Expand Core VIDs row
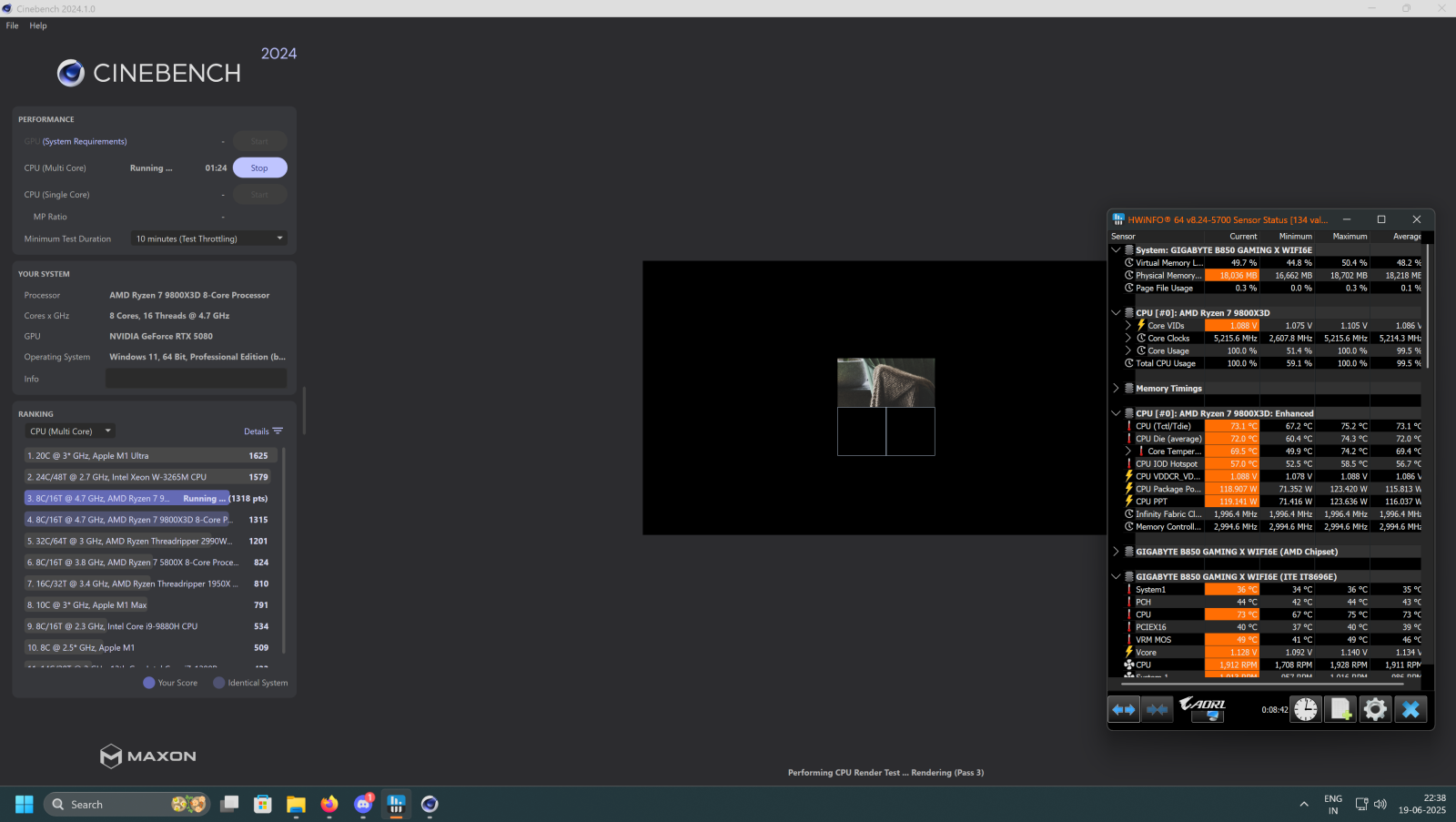 click(1128, 325)
